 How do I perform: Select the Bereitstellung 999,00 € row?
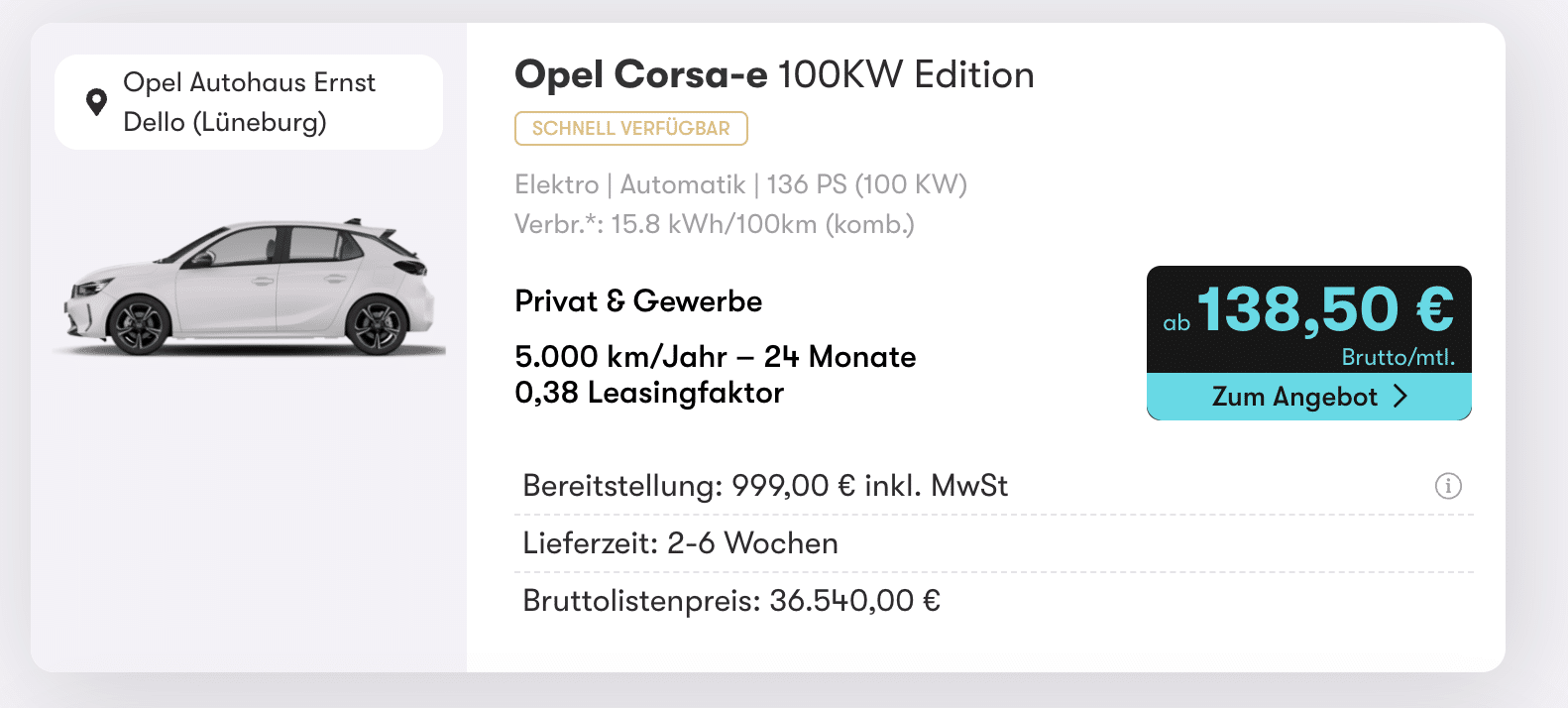coord(993,486)
